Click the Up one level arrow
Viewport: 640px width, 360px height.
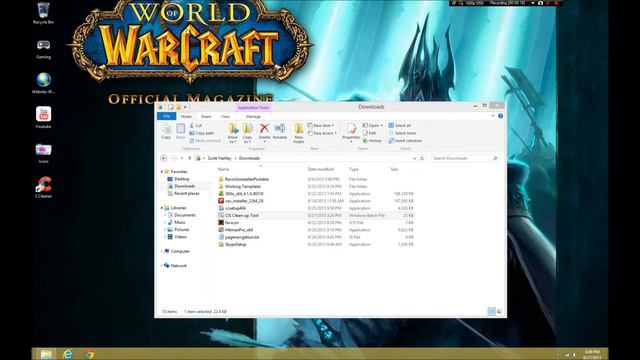[189, 158]
